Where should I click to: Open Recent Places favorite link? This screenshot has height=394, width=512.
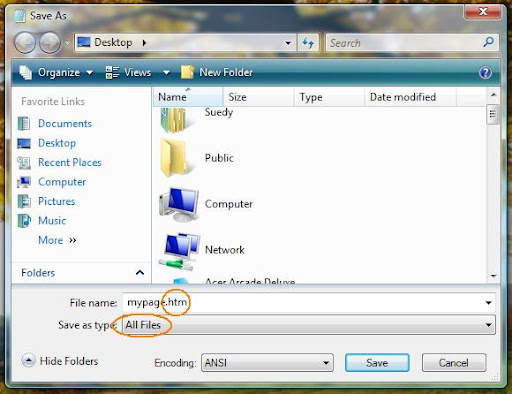70,162
